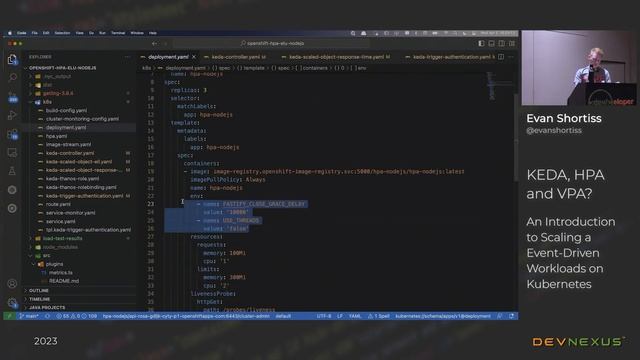The height and width of the screenshot is (360, 640).
Task: Open keda-thanos-role.yaml in the explorer
Action: pos(73,179)
